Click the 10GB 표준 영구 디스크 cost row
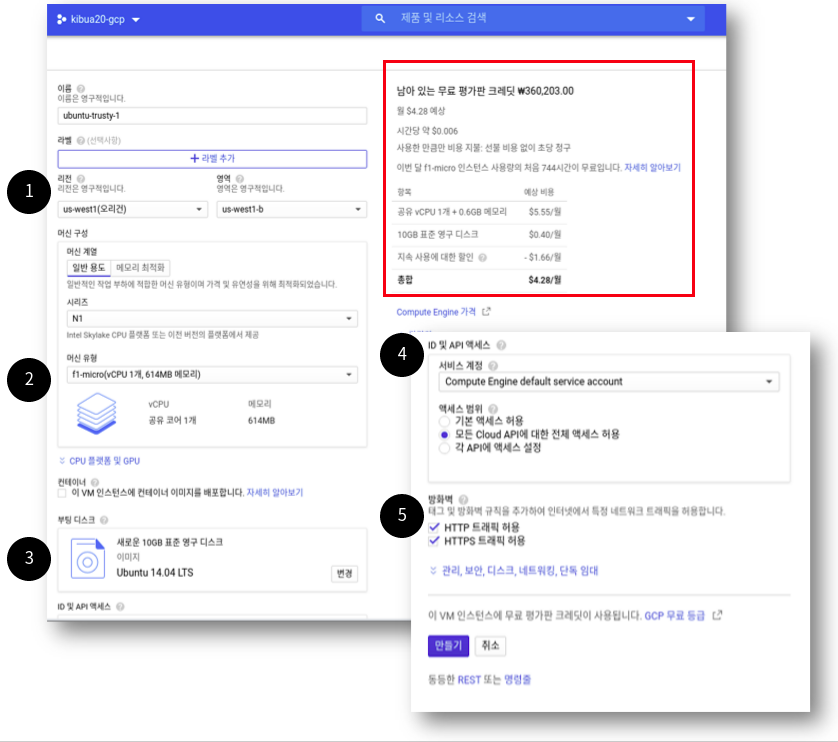Screen dimensions: 838x742 (x=479, y=235)
